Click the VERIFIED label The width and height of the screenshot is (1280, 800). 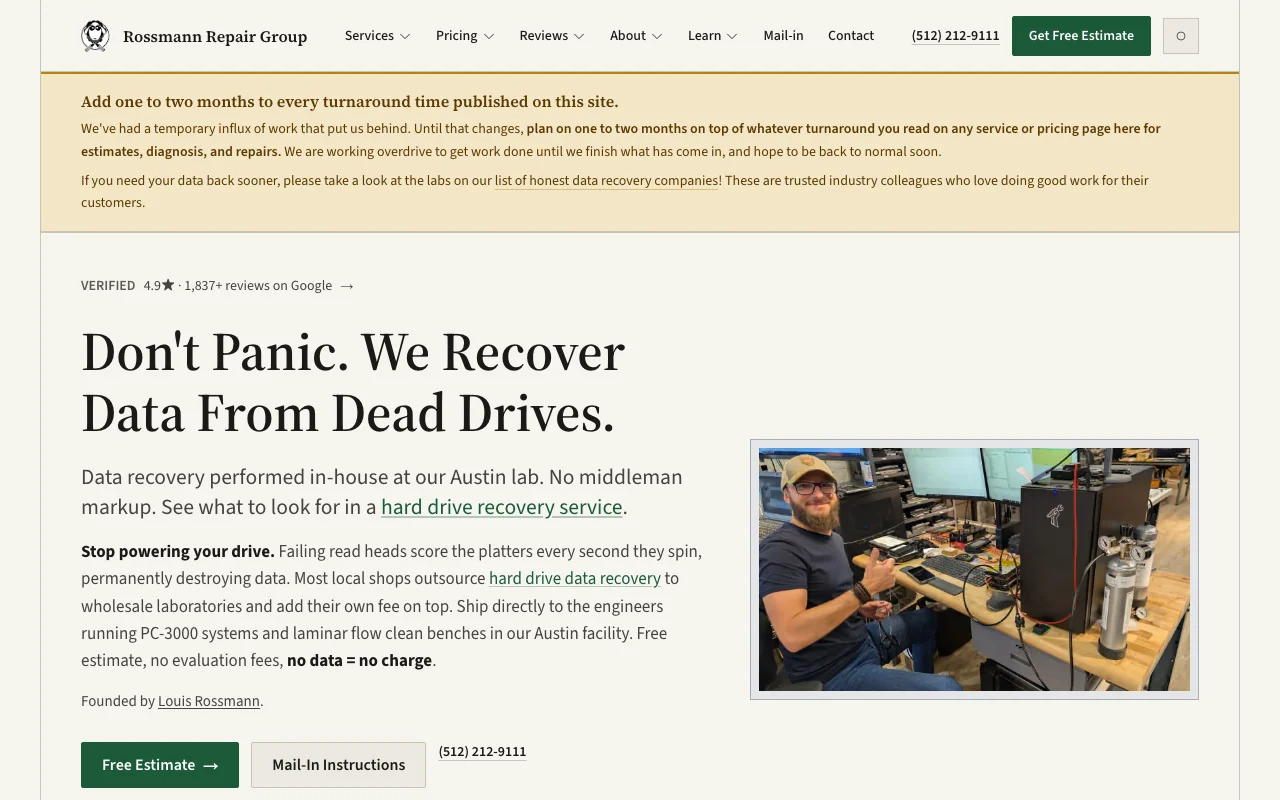pos(108,286)
